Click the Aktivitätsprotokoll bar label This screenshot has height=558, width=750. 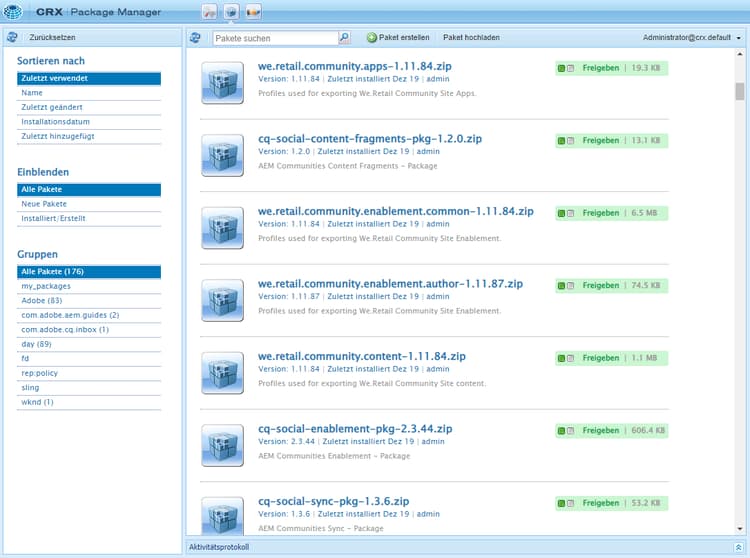(219, 547)
